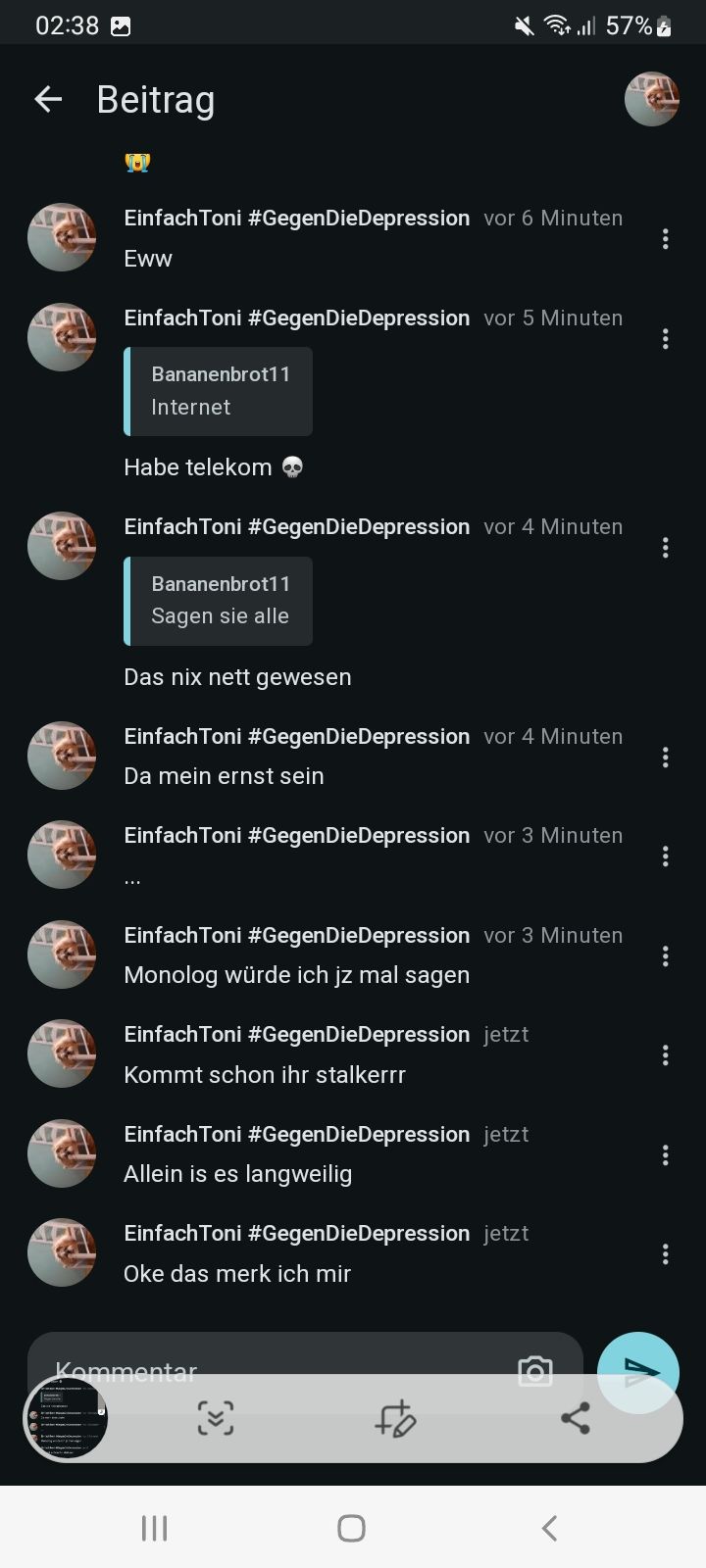Tap the share icon in screenshot toolbar

click(576, 1418)
